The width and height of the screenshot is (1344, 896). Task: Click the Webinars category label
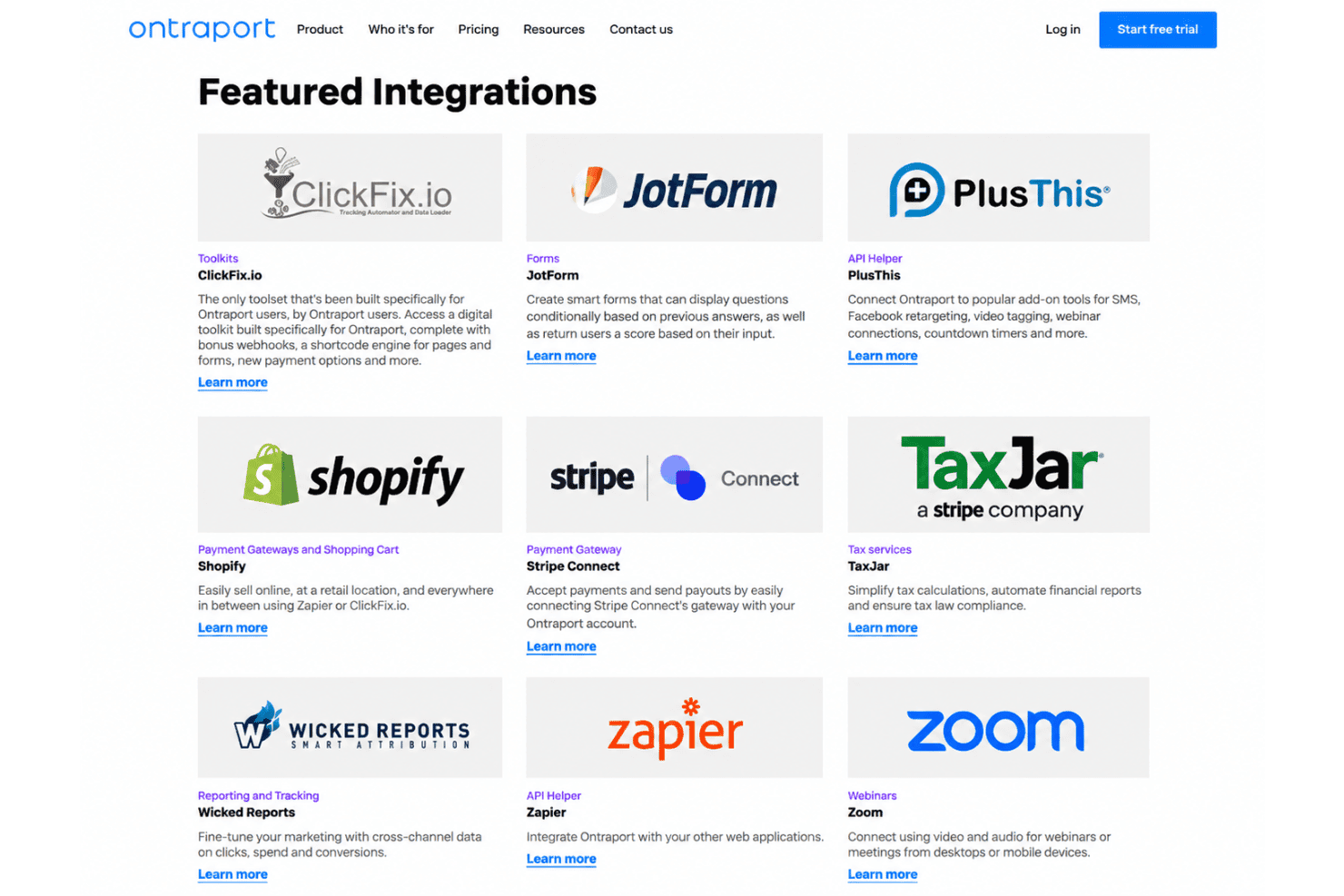[872, 795]
